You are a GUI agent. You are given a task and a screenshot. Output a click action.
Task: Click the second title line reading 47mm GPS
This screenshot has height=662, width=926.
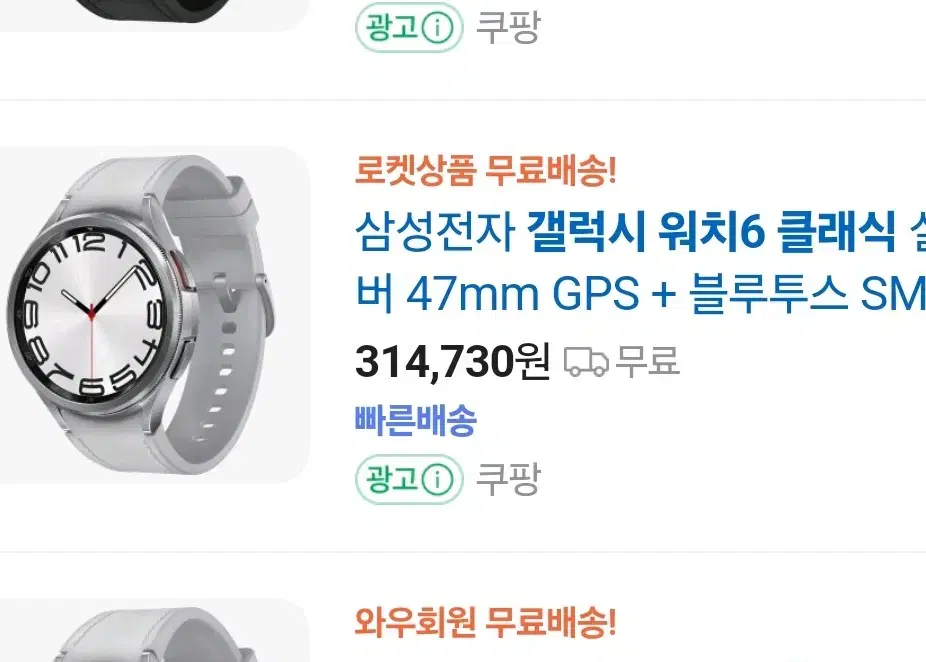[640, 294]
